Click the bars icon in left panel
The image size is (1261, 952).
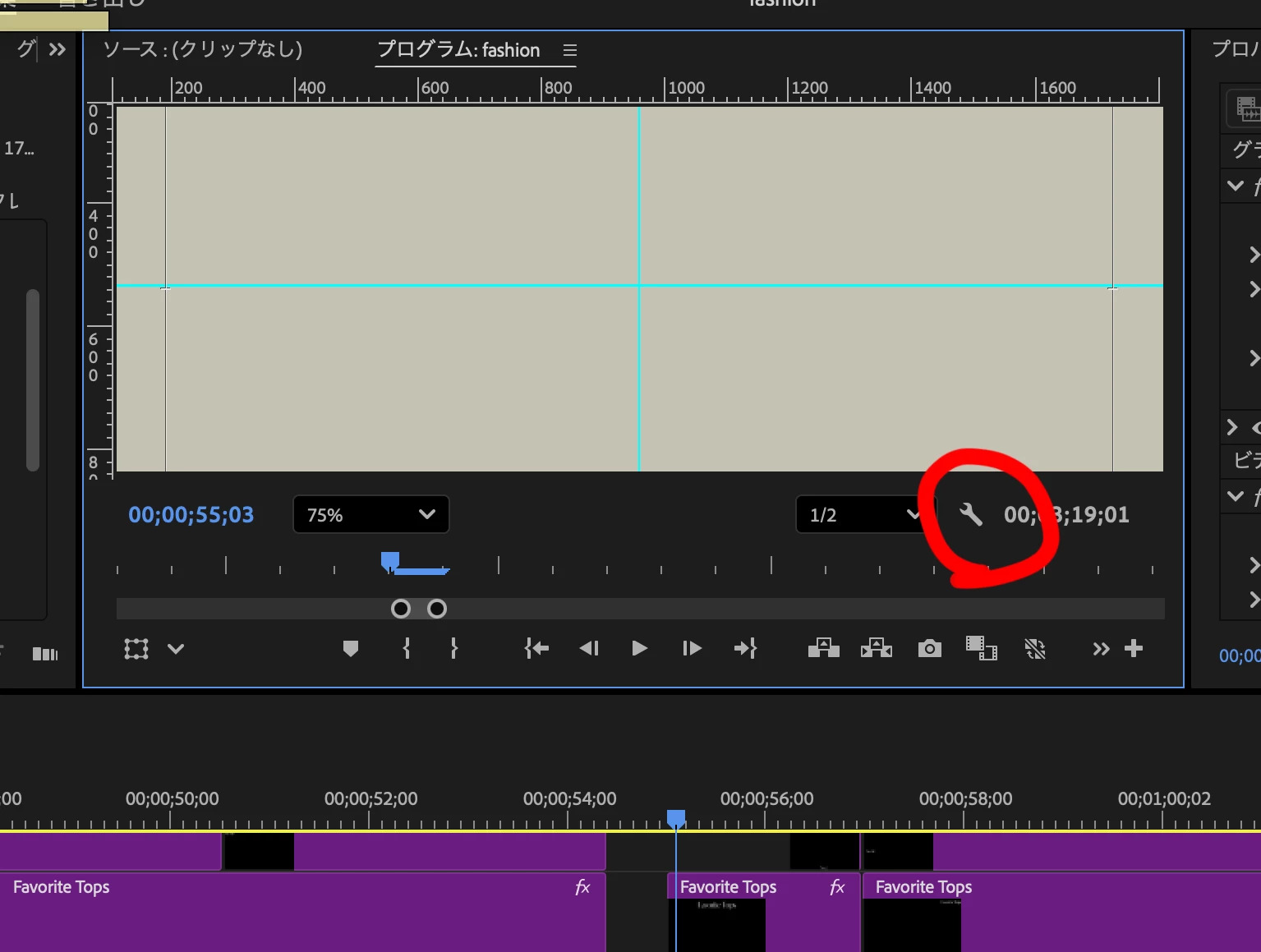45,654
